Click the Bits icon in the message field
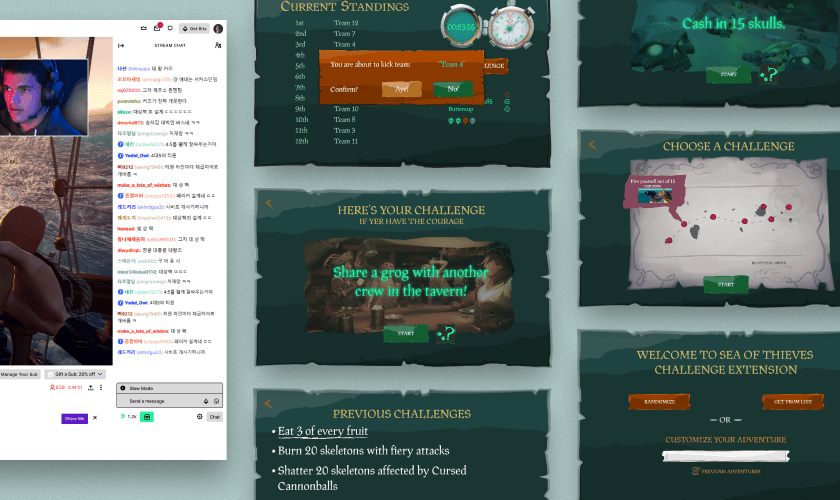The image size is (840, 500). (206, 401)
